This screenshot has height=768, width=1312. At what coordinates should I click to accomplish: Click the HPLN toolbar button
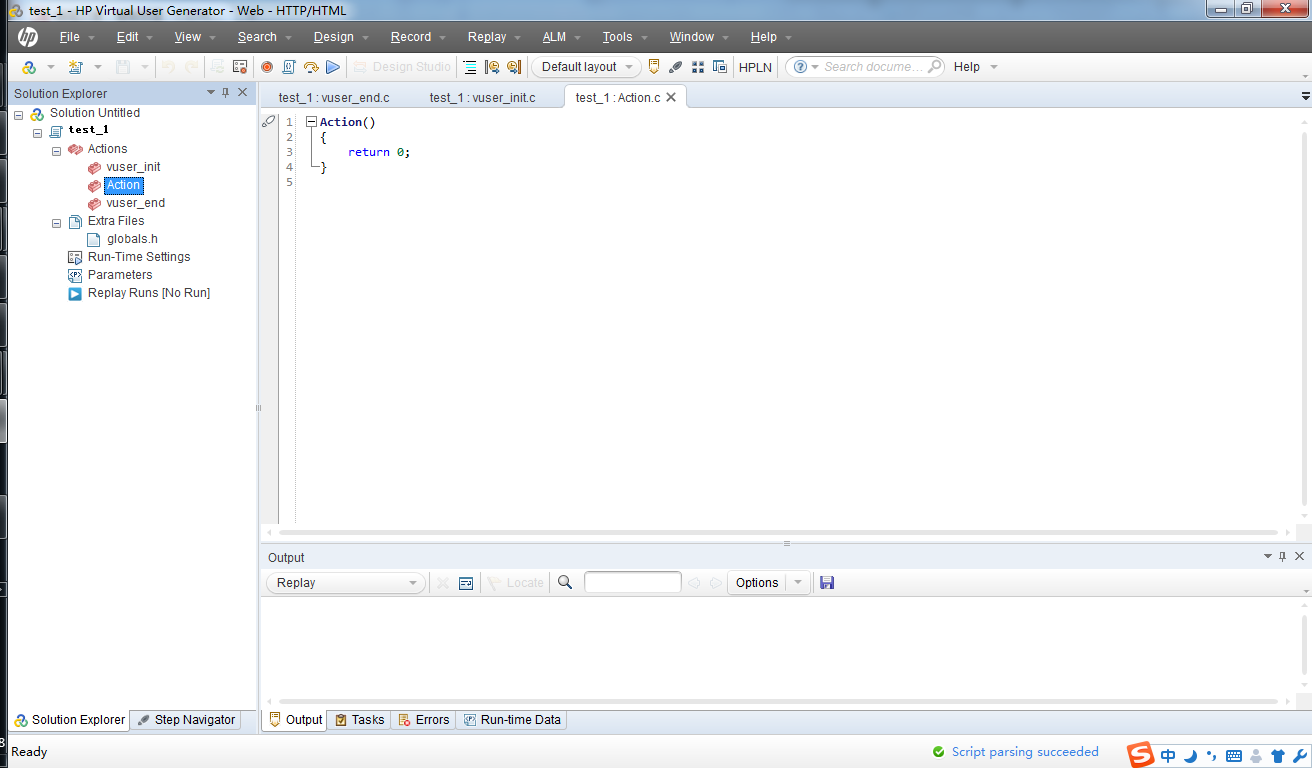755,67
